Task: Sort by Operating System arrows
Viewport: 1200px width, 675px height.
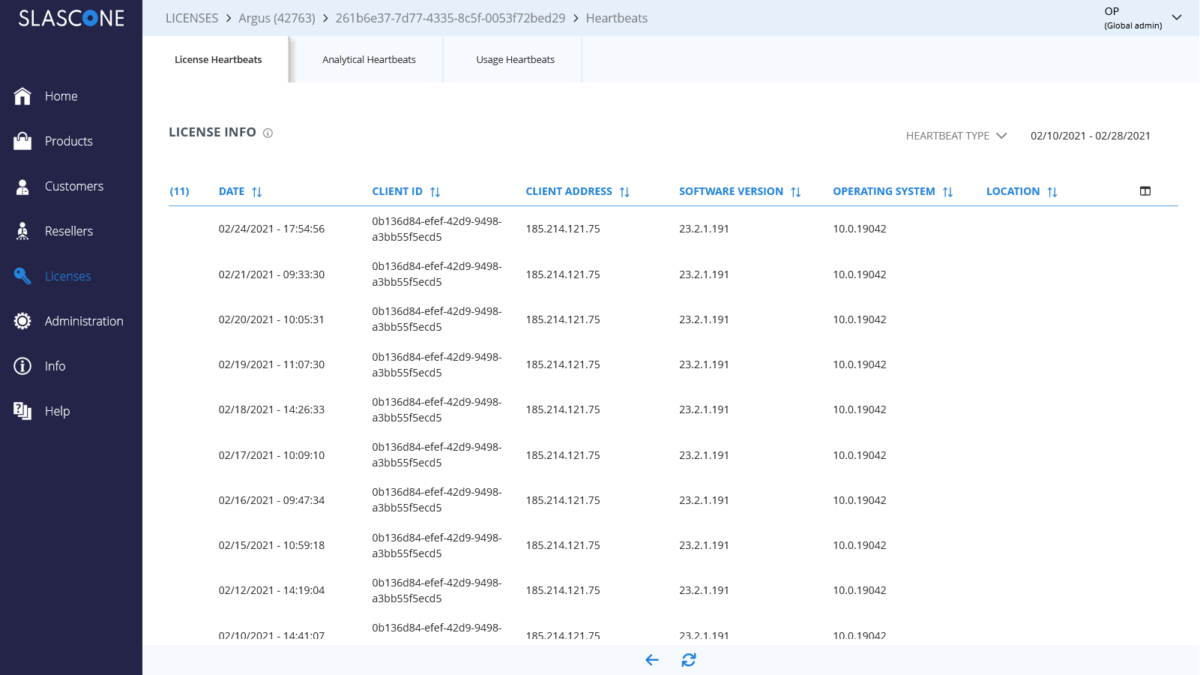Action: (947, 192)
